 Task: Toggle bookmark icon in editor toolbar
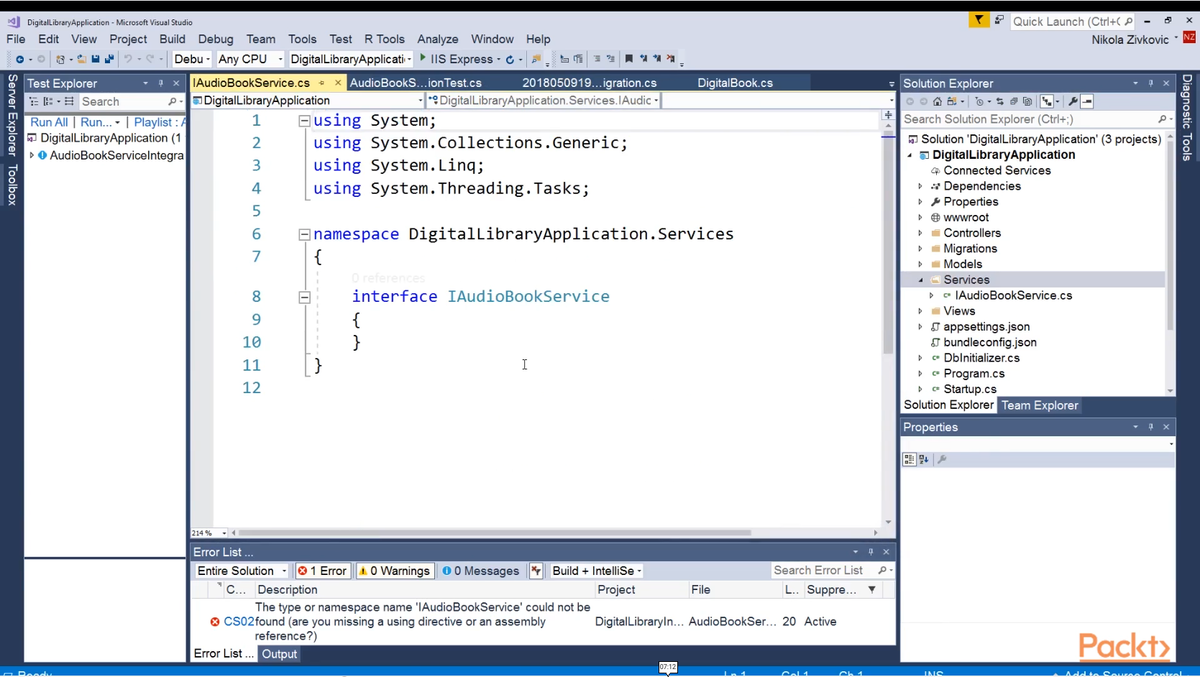629,59
